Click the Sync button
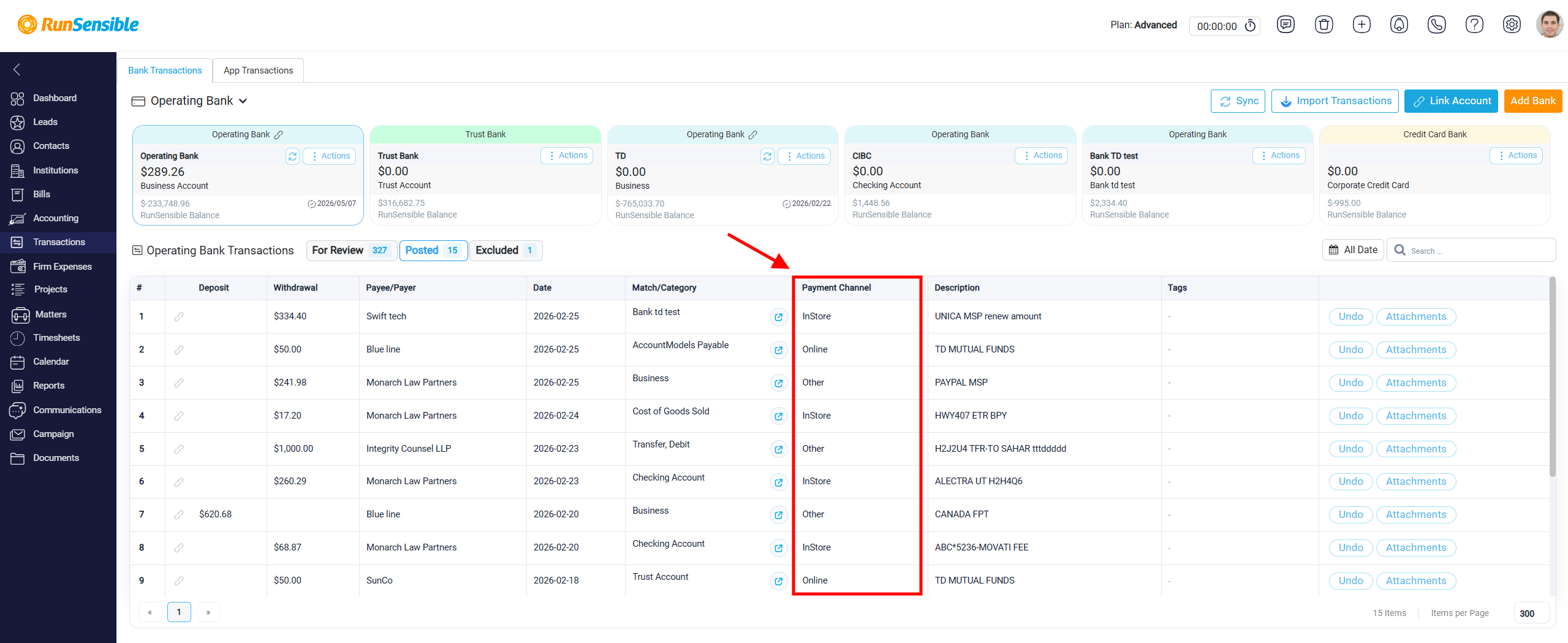 (1238, 101)
